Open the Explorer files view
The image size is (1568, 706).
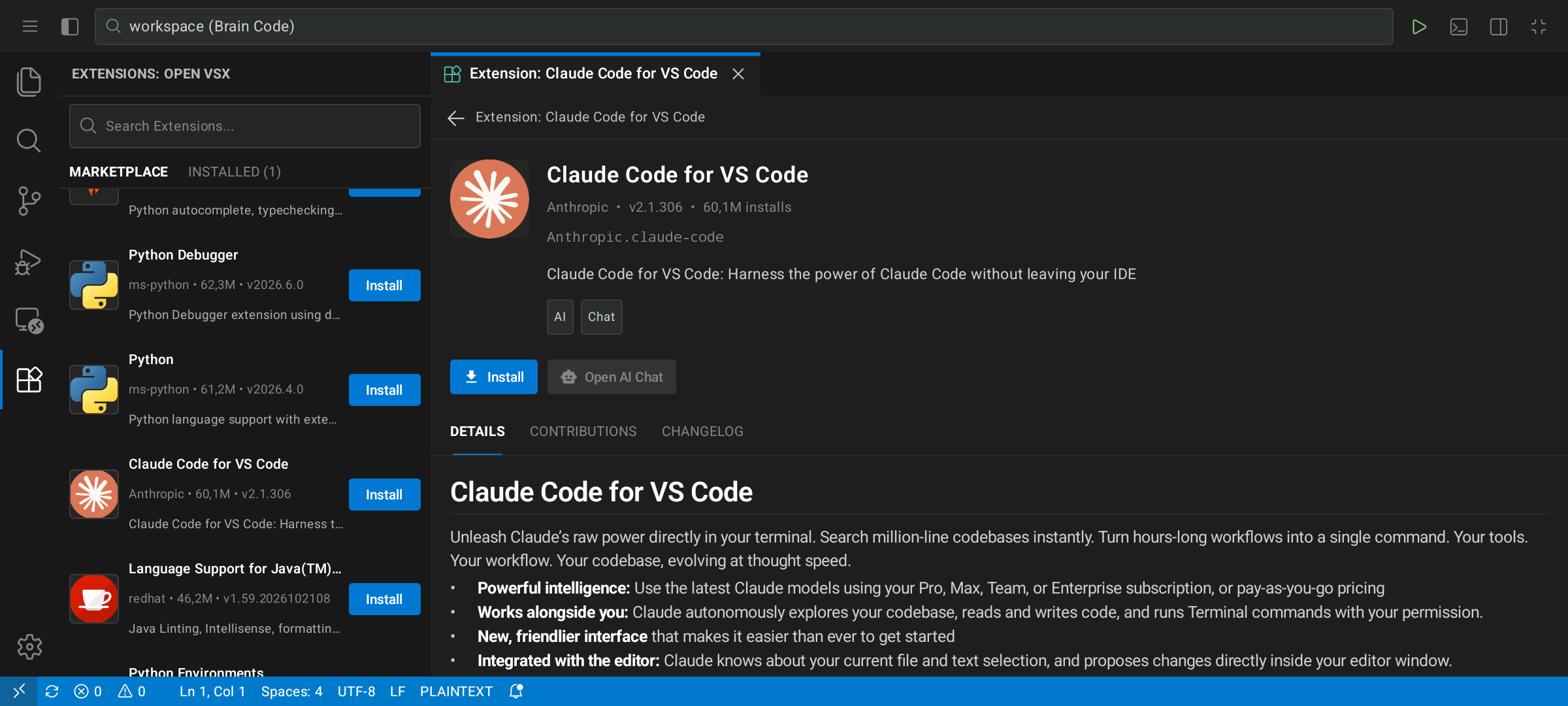29,82
